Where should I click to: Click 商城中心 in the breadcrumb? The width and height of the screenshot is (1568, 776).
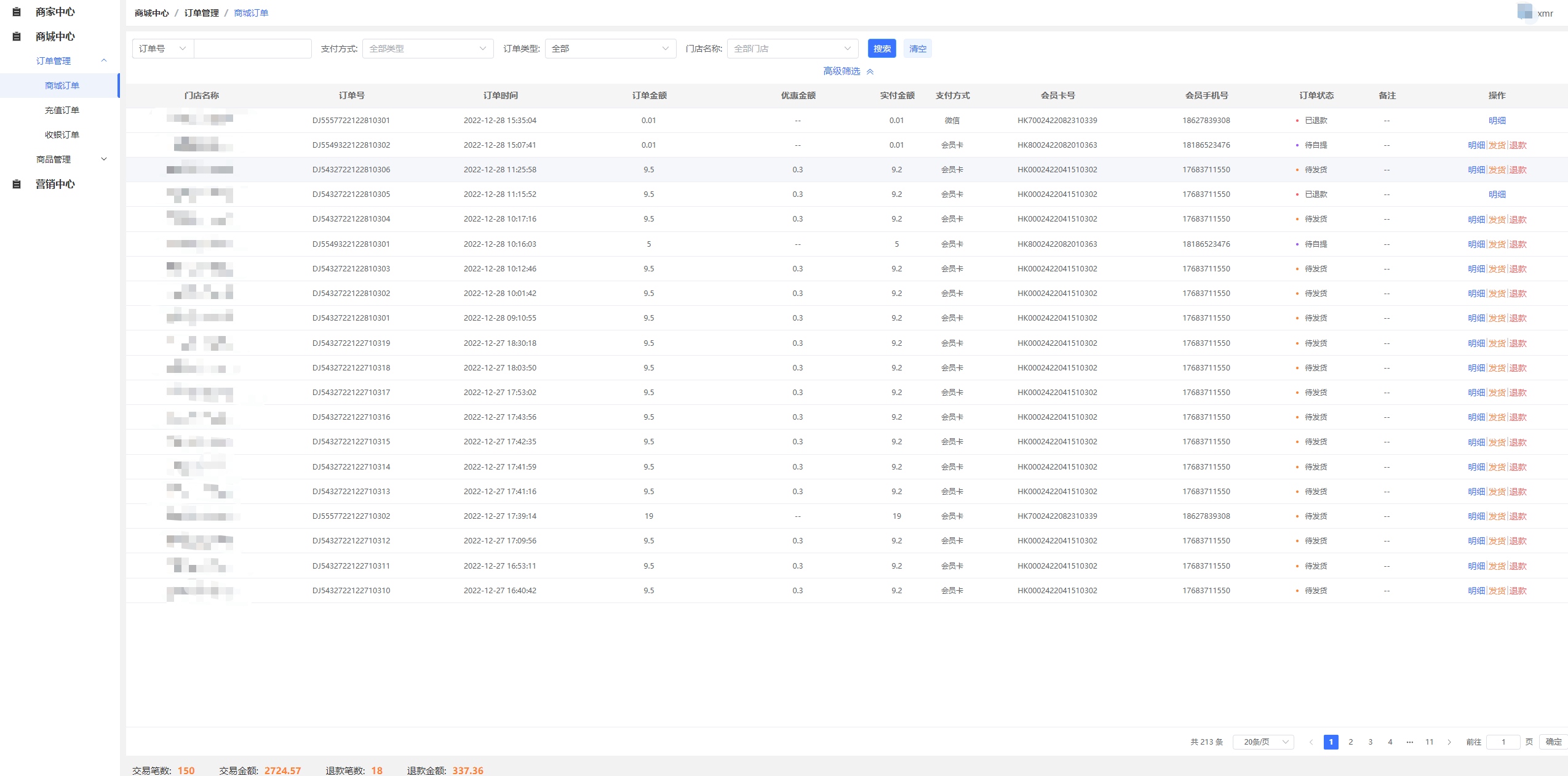coord(151,13)
